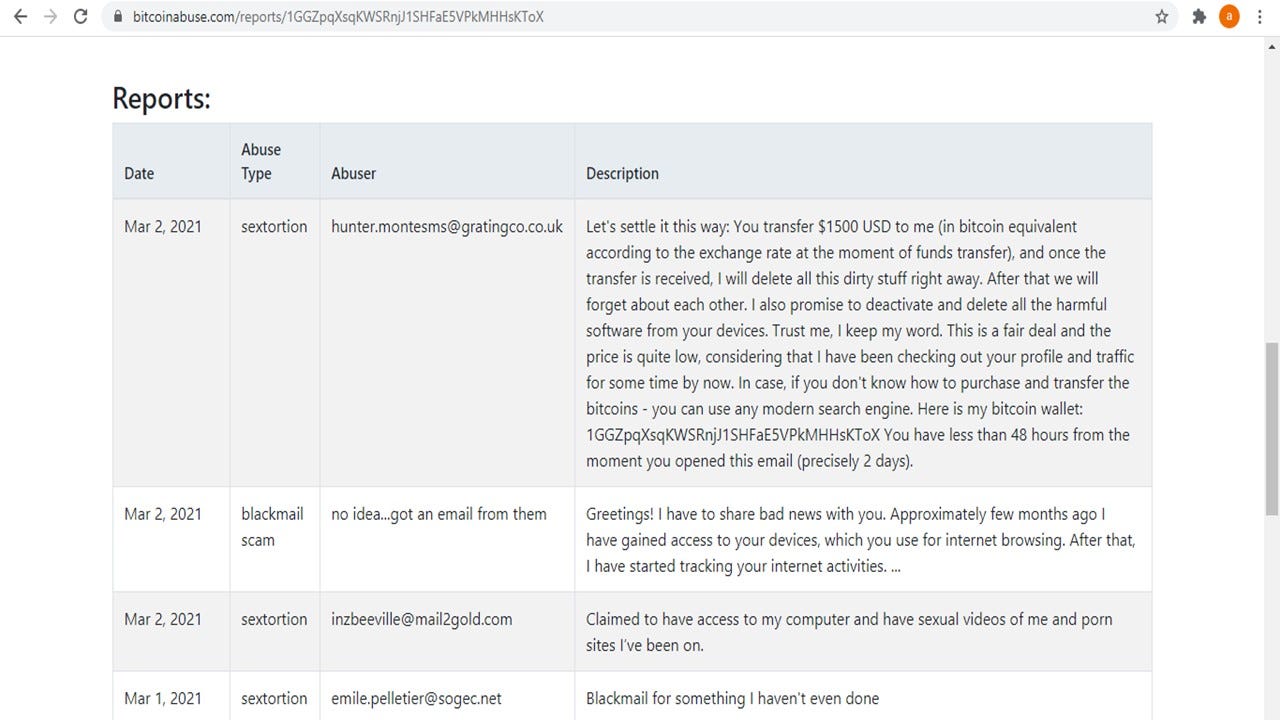1280x720 pixels.
Task: Click the back navigation arrow
Action: click(x=20, y=16)
